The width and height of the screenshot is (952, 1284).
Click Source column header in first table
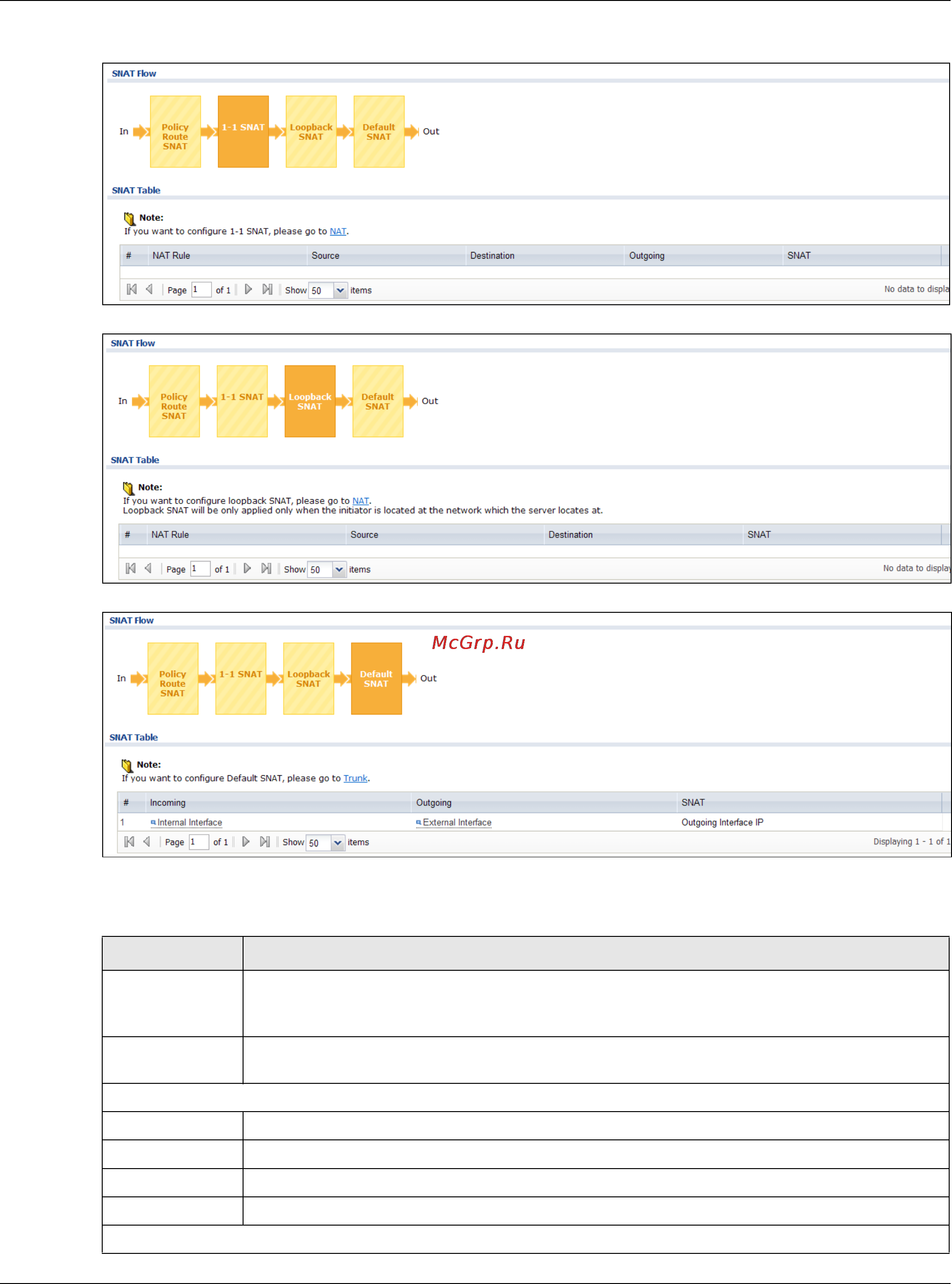click(x=386, y=255)
